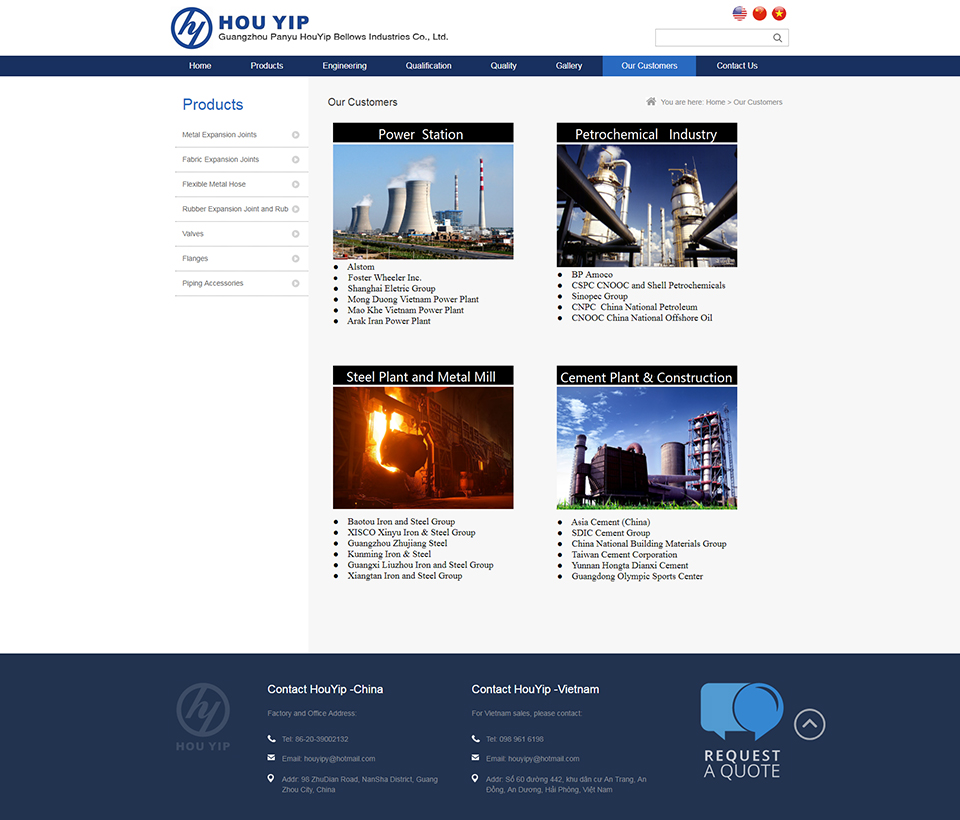960x820 pixels.
Task: Click the Home breadcrumb link
Action: [715, 102]
